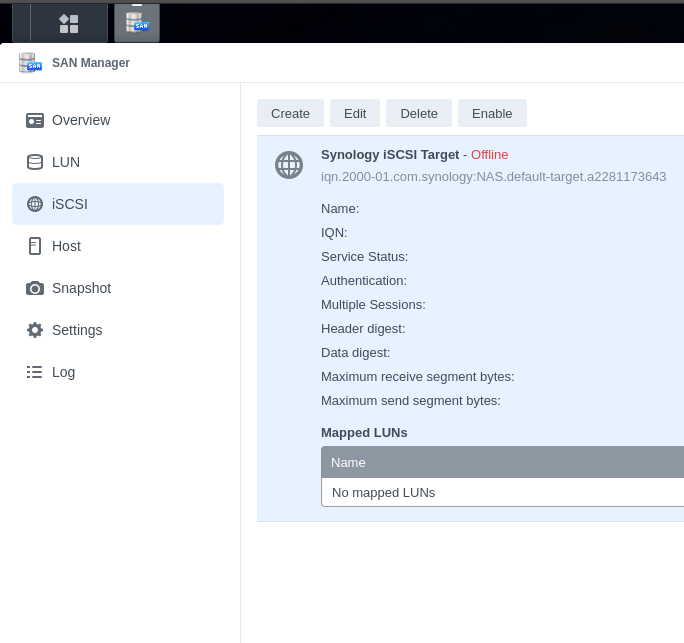The width and height of the screenshot is (684, 643).
Task: Click the iSCSI globe sidebar icon
Action: (x=35, y=204)
